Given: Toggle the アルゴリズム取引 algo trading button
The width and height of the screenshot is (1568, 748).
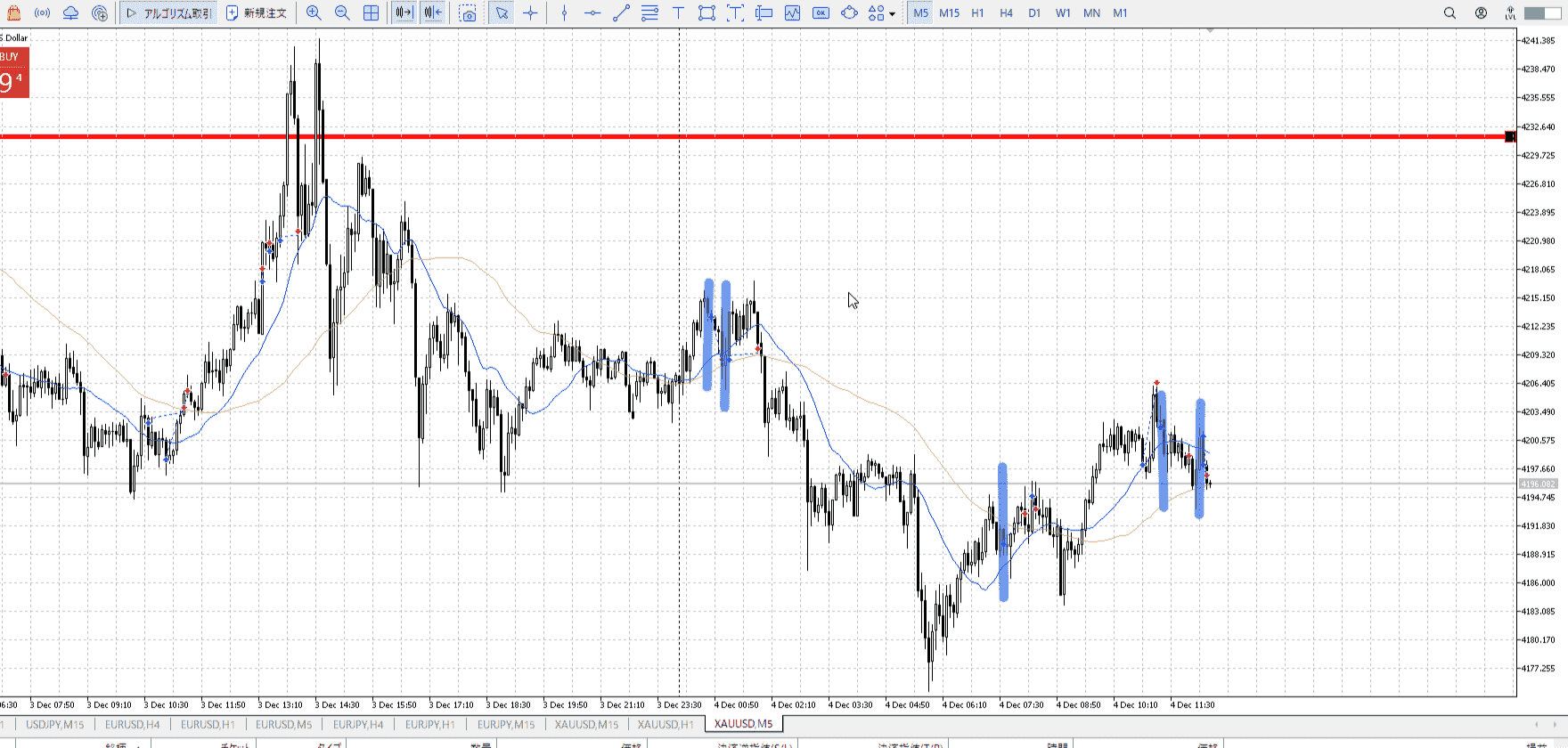Looking at the screenshot, I should point(169,13).
